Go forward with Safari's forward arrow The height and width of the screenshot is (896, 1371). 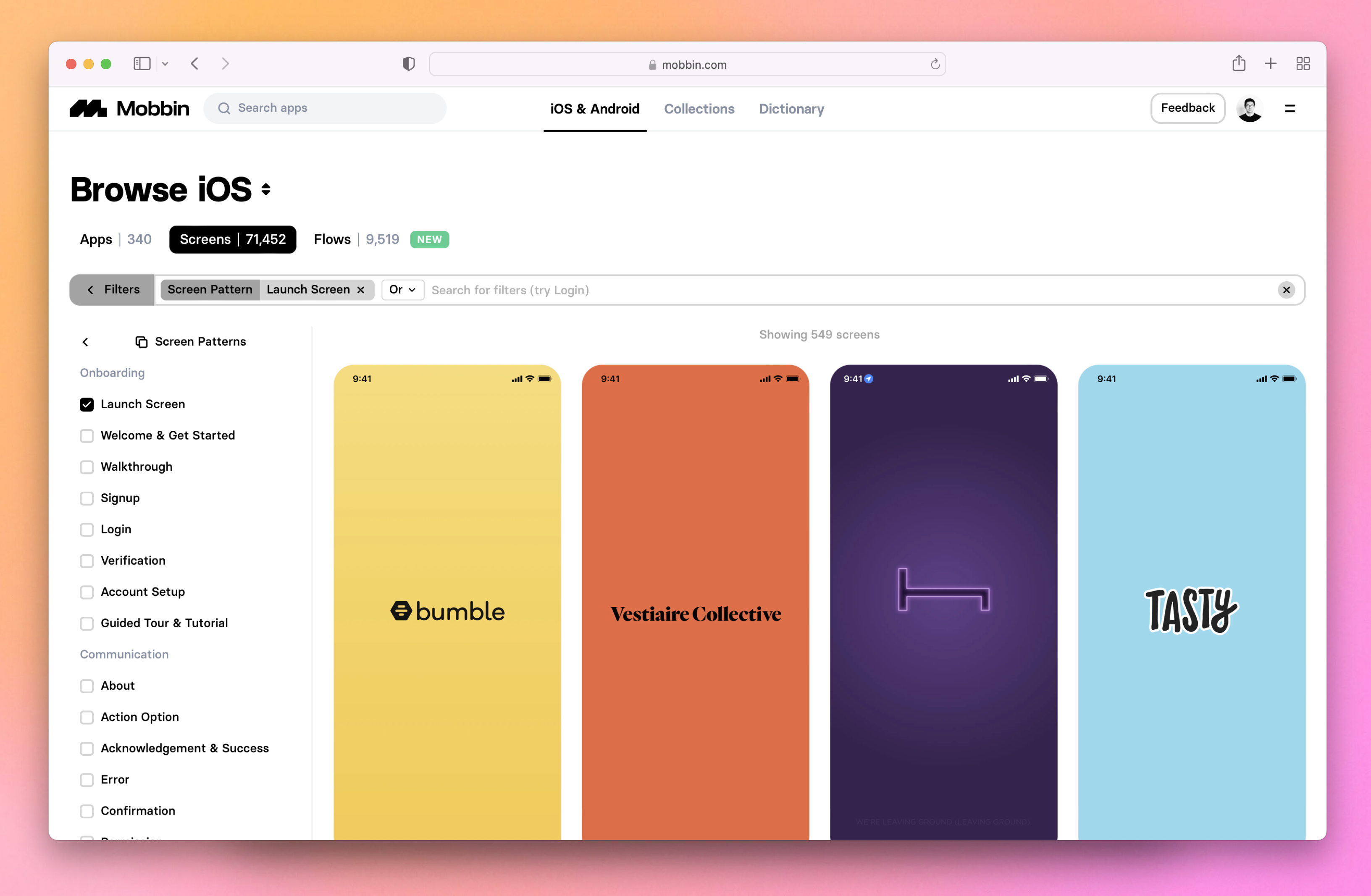(x=225, y=63)
